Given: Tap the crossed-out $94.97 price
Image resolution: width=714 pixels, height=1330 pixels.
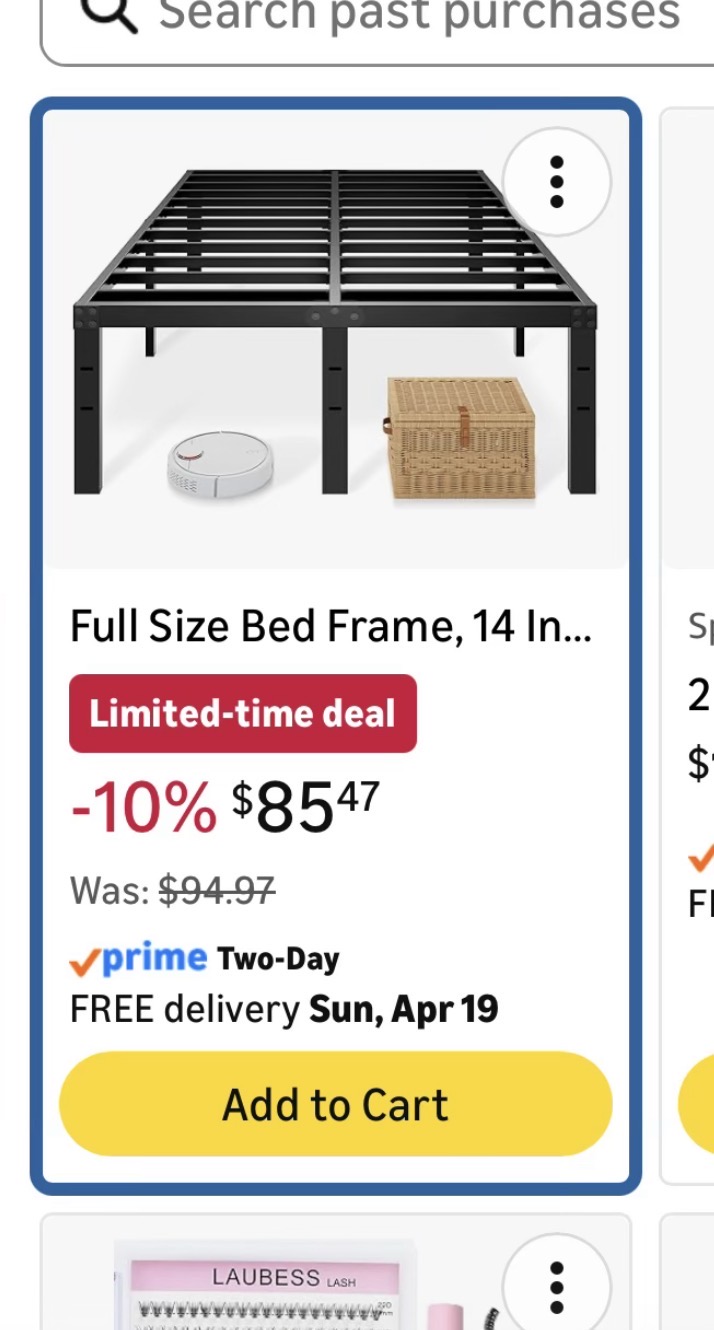Looking at the screenshot, I should [x=217, y=889].
